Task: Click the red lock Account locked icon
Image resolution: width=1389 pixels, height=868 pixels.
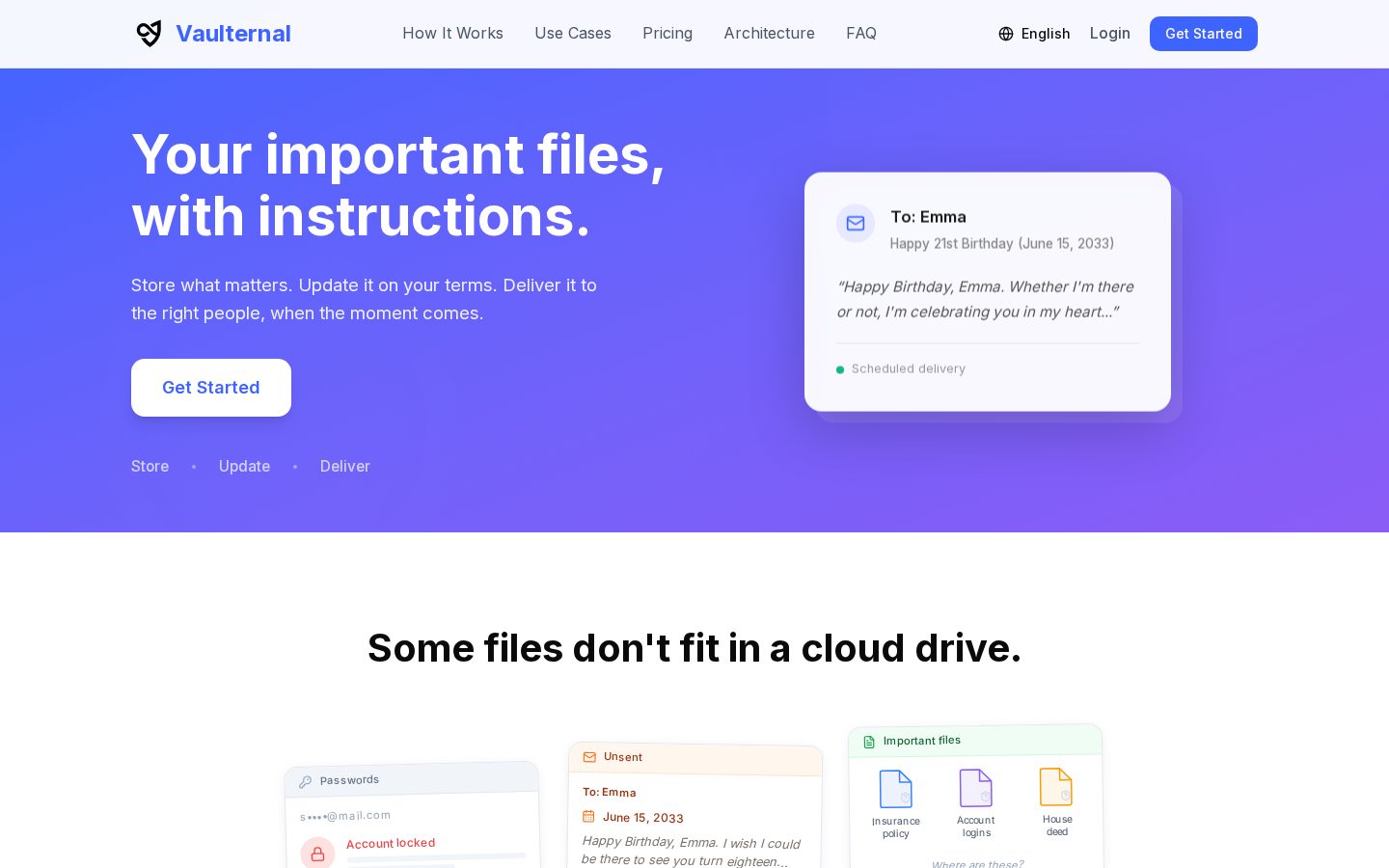Action: [317, 854]
